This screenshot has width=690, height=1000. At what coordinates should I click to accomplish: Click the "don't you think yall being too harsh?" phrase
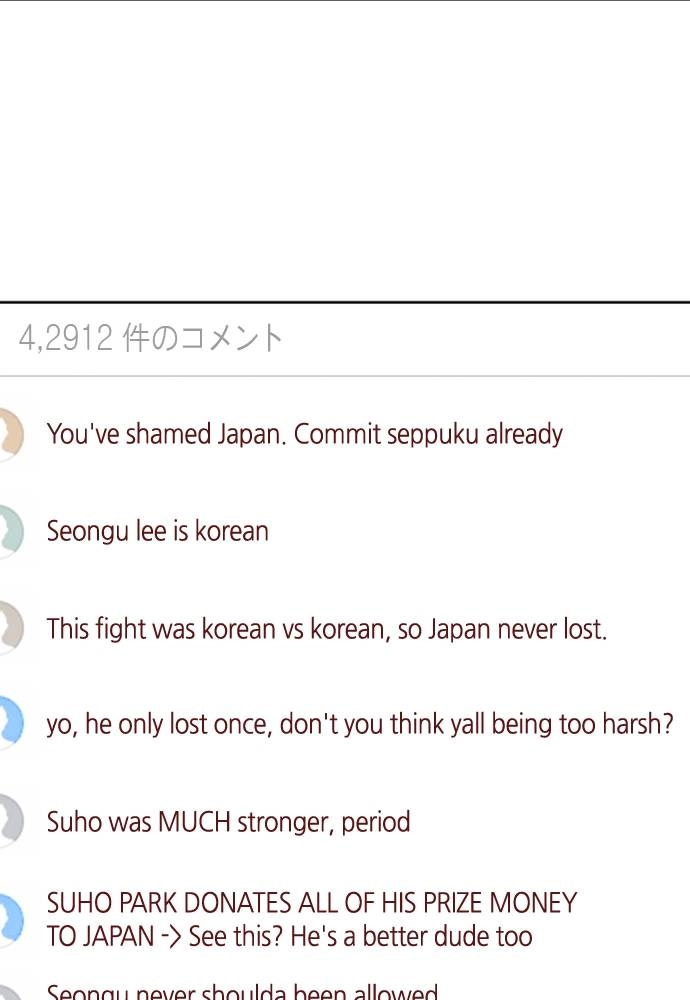[476, 724]
